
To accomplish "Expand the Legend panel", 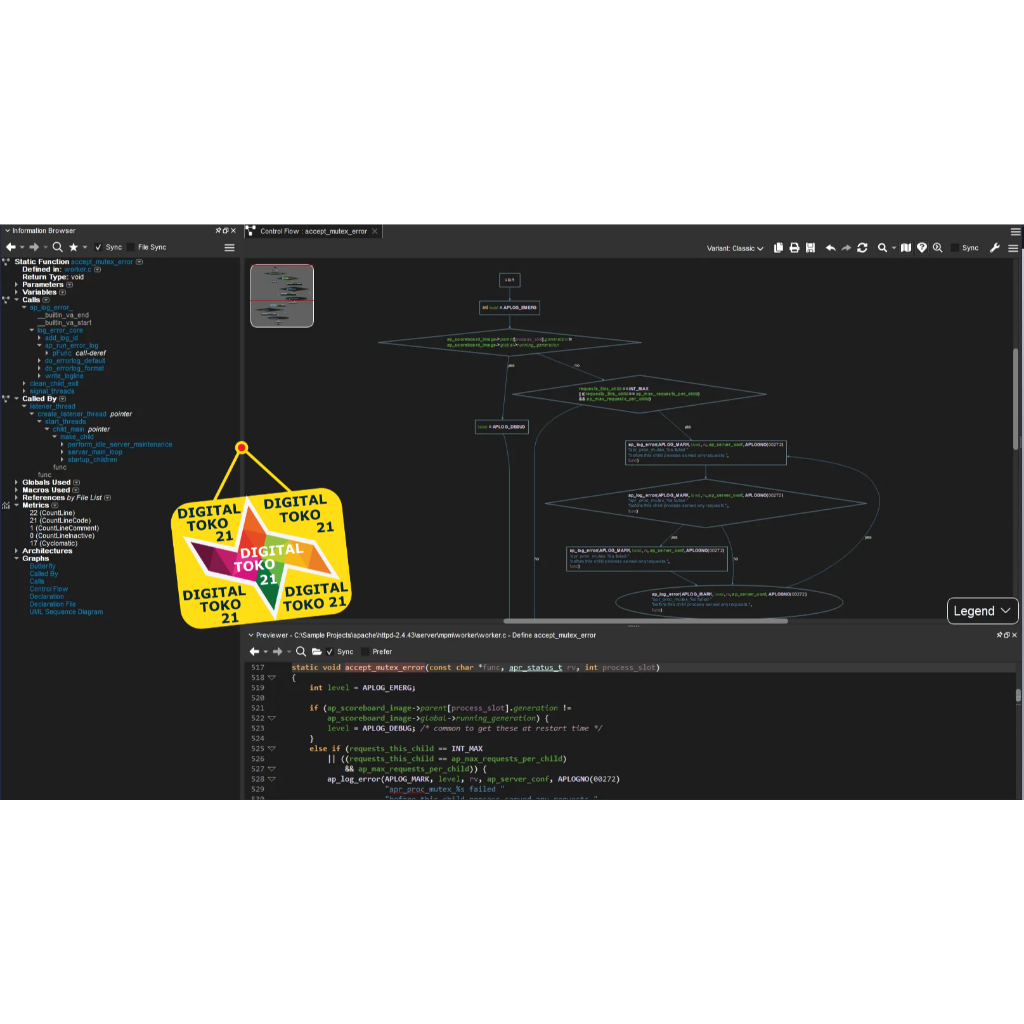I will (982, 611).
